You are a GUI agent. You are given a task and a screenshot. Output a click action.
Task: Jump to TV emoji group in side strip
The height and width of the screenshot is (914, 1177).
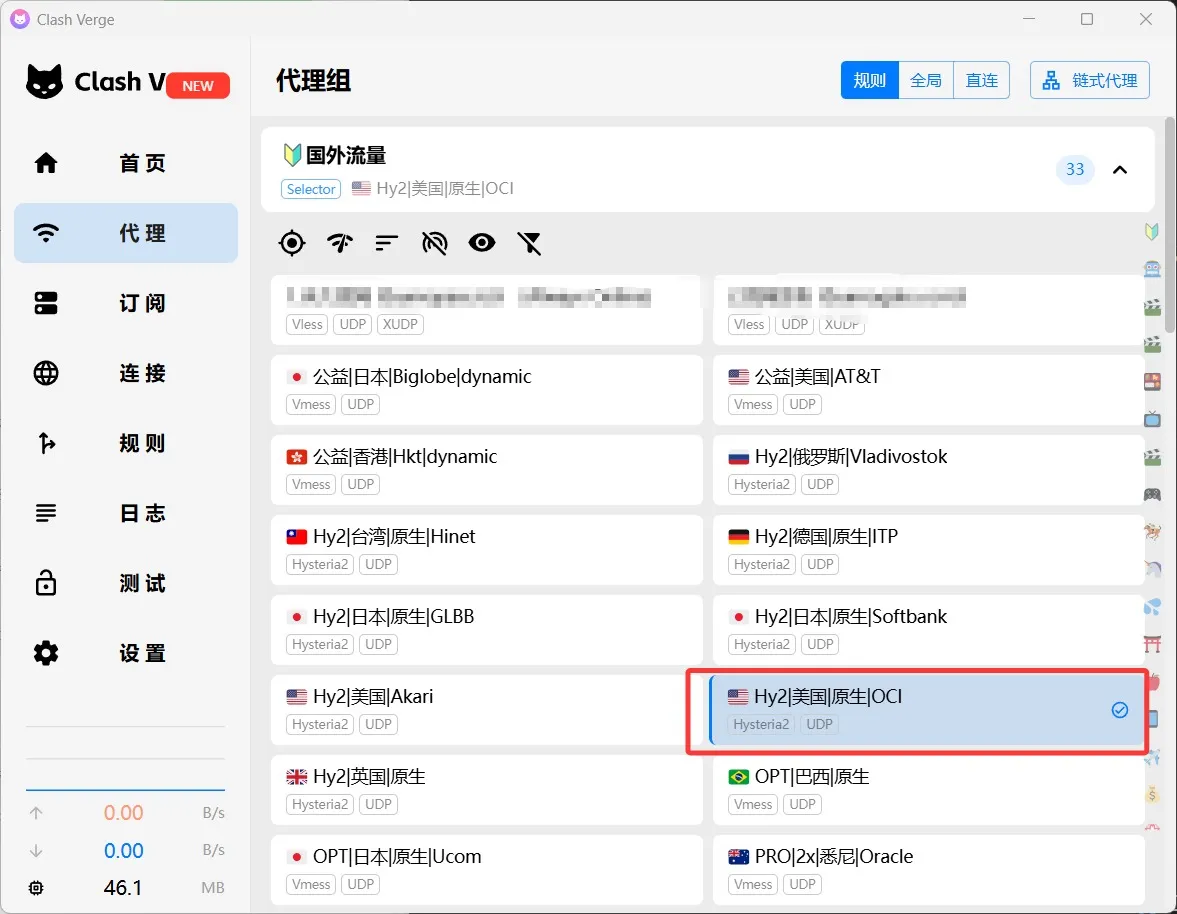click(x=1152, y=419)
